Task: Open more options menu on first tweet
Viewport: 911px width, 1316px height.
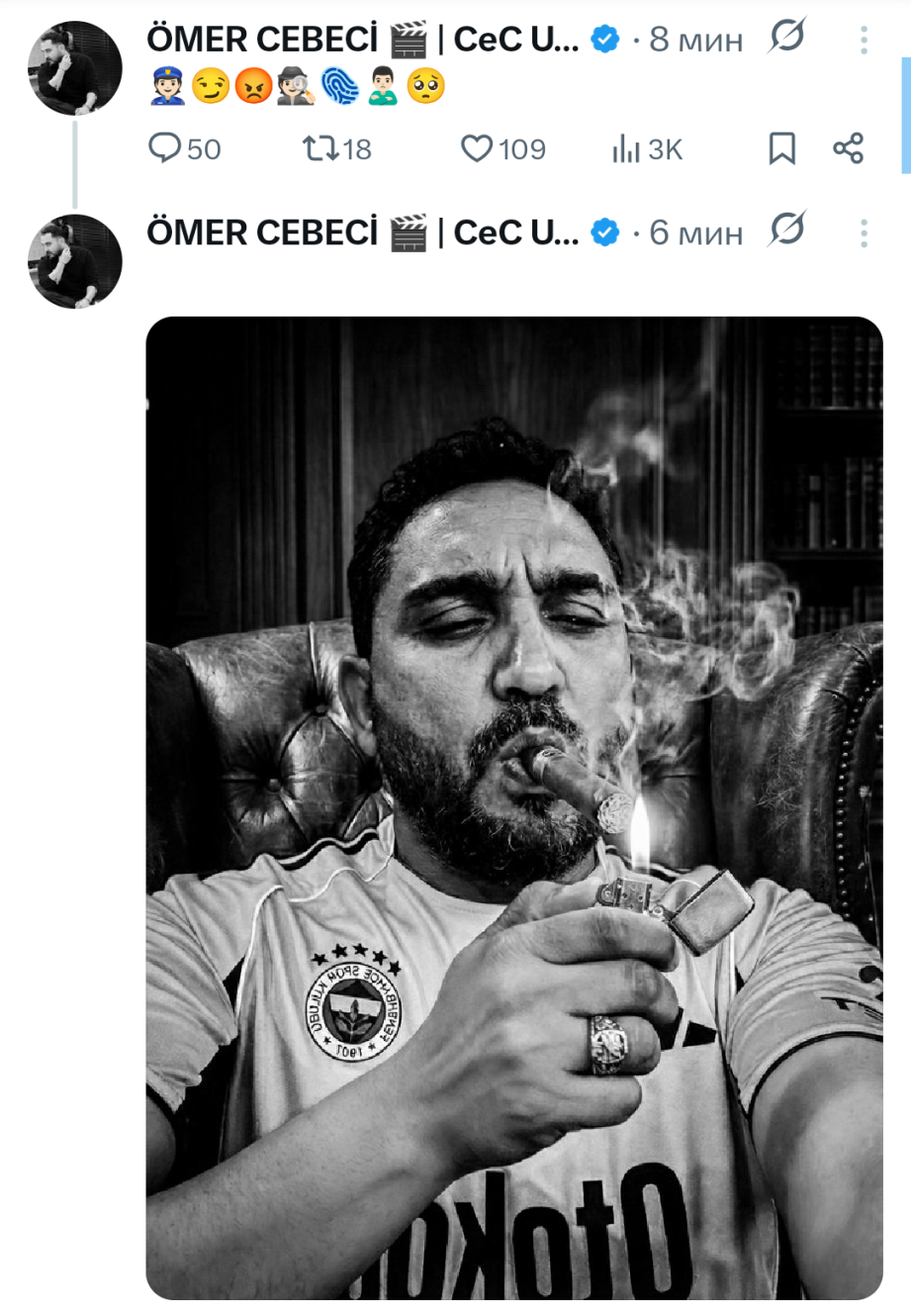Action: (864, 40)
